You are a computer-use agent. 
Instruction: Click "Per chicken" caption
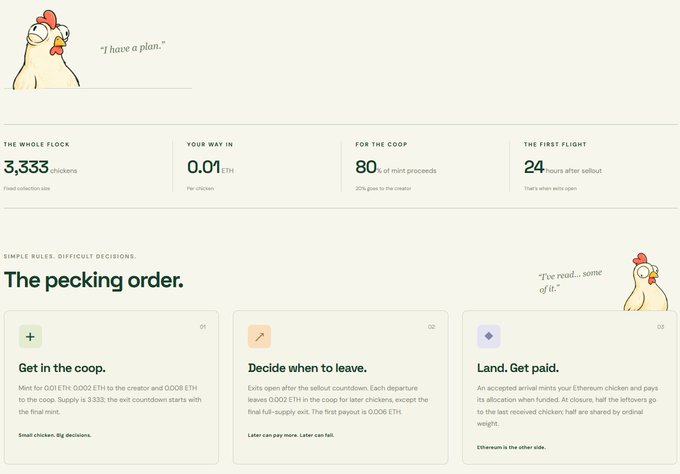point(200,189)
